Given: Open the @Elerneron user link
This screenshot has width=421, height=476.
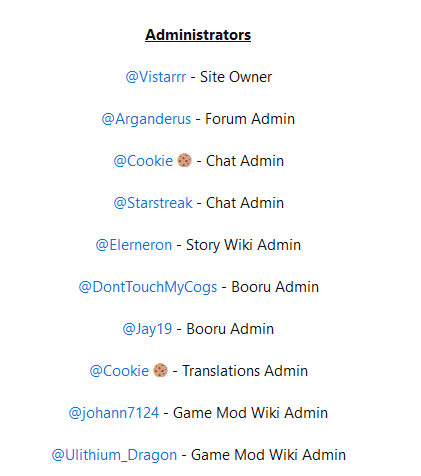Looking at the screenshot, I should (x=134, y=245).
